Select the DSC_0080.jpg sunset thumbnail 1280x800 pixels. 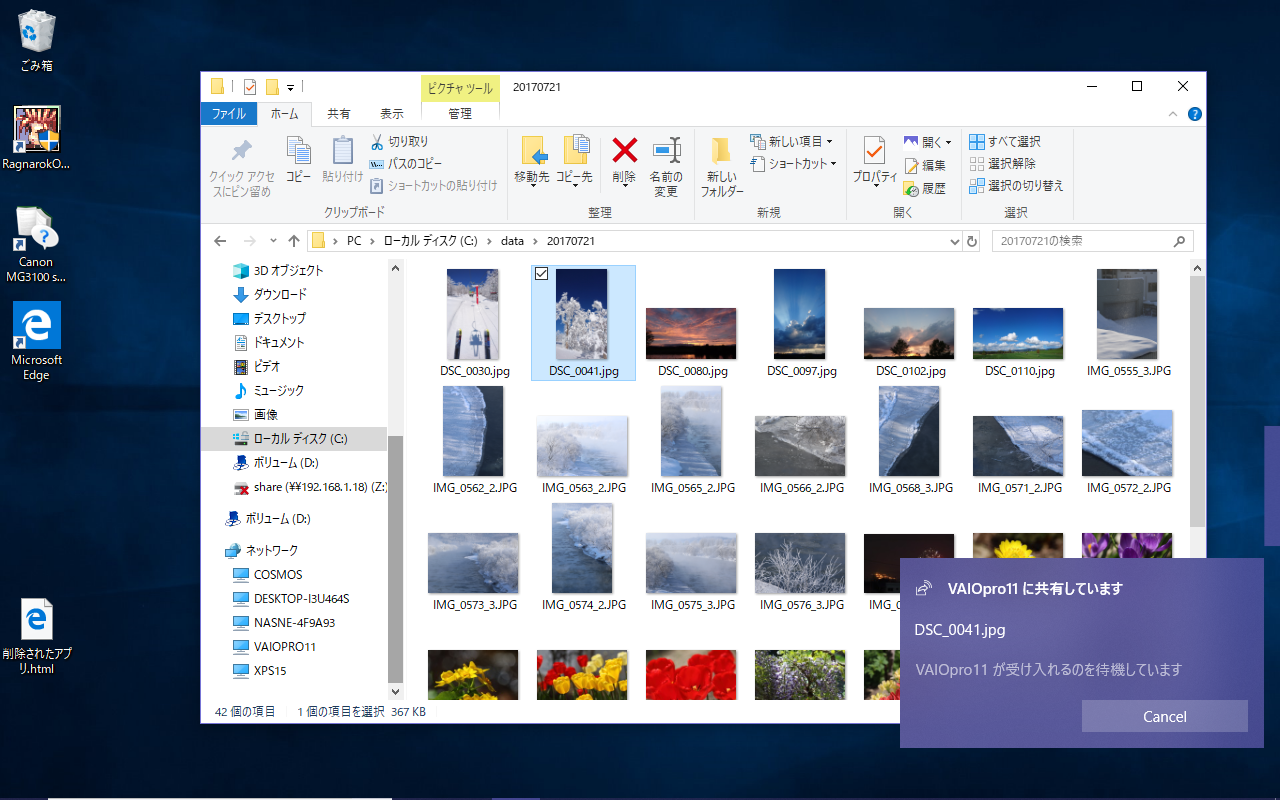pos(692,343)
